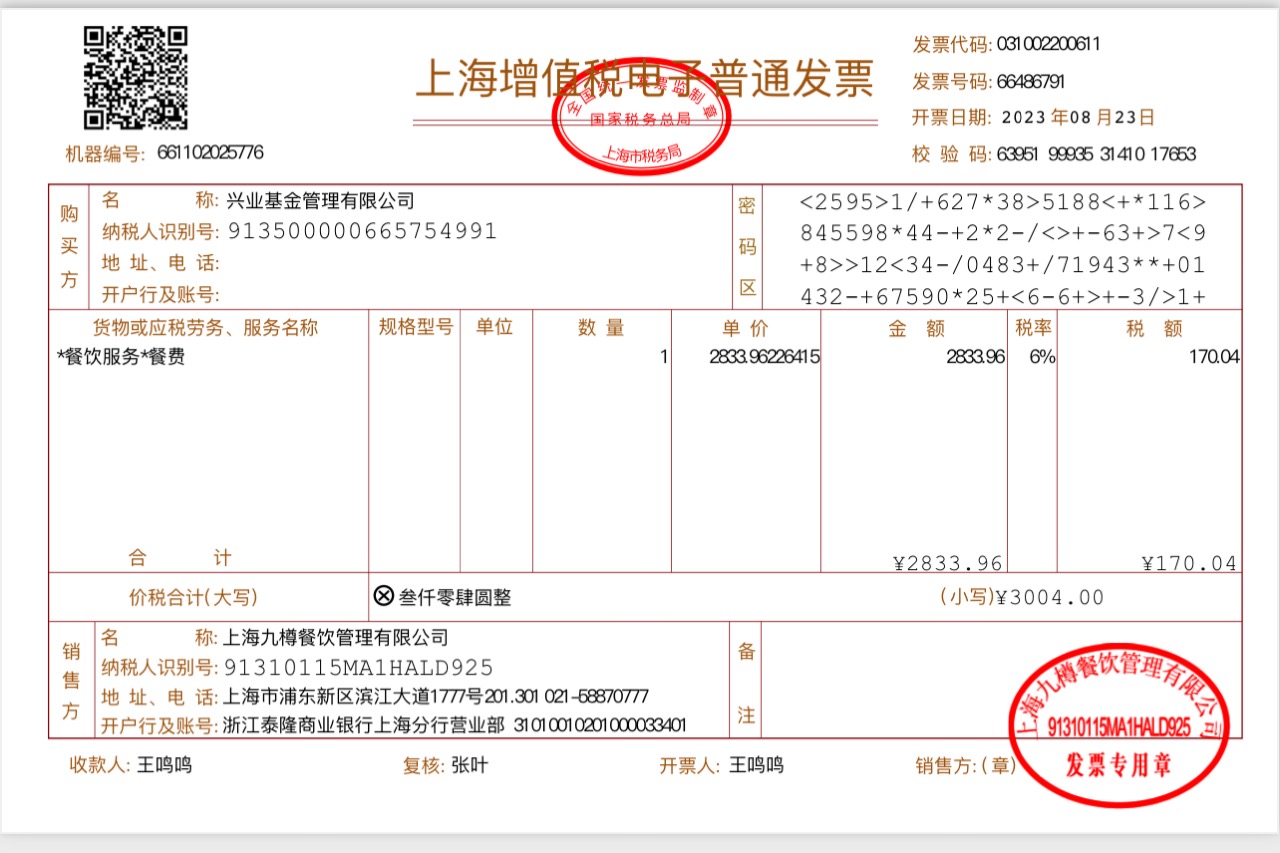Click amount 2833.96 in the 餐费 row

click(975, 357)
